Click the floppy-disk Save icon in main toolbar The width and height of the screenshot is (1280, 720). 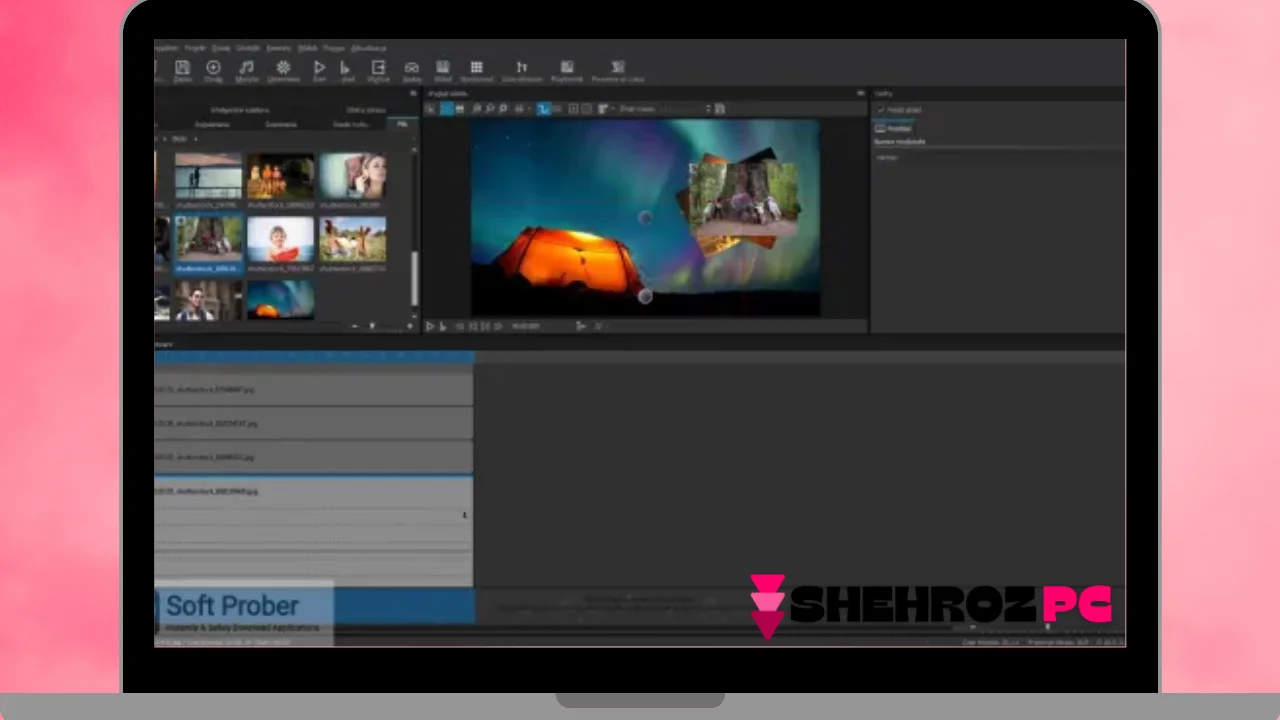(182, 67)
